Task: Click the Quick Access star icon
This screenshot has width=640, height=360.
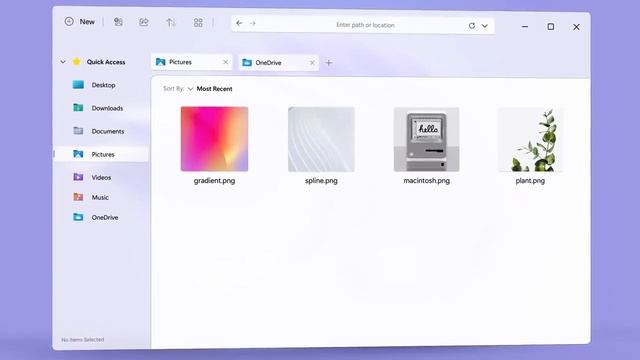Action: 76,62
